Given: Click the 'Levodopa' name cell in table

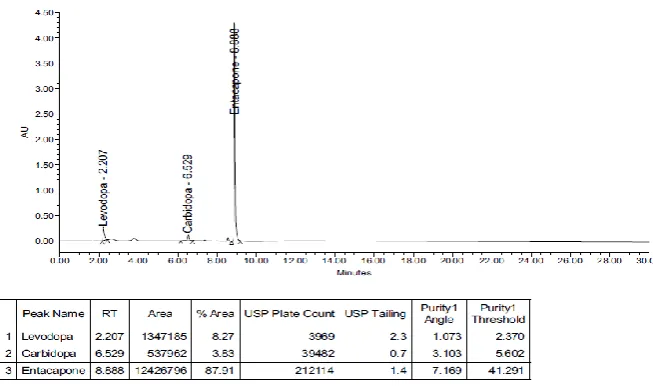Looking at the screenshot, I should (47, 336).
